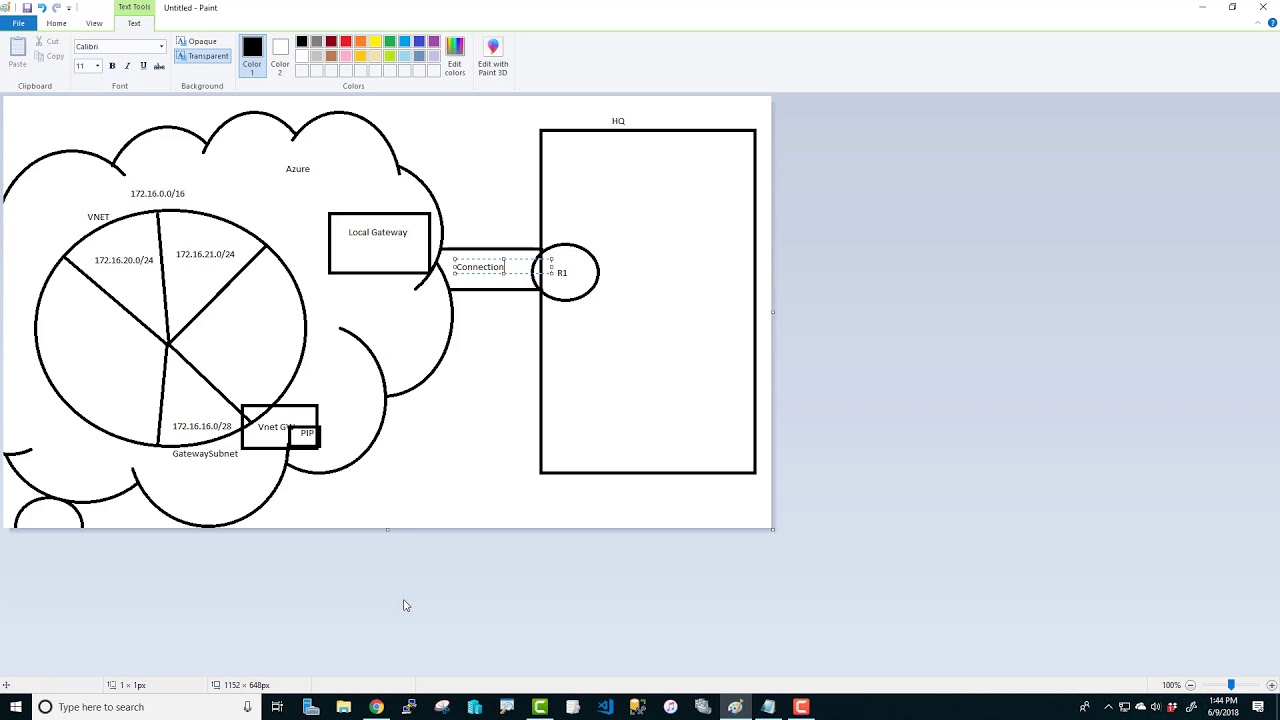1280x720 pixels.
Task: Pick the yellow color swatch
Action: click(375, 42)
